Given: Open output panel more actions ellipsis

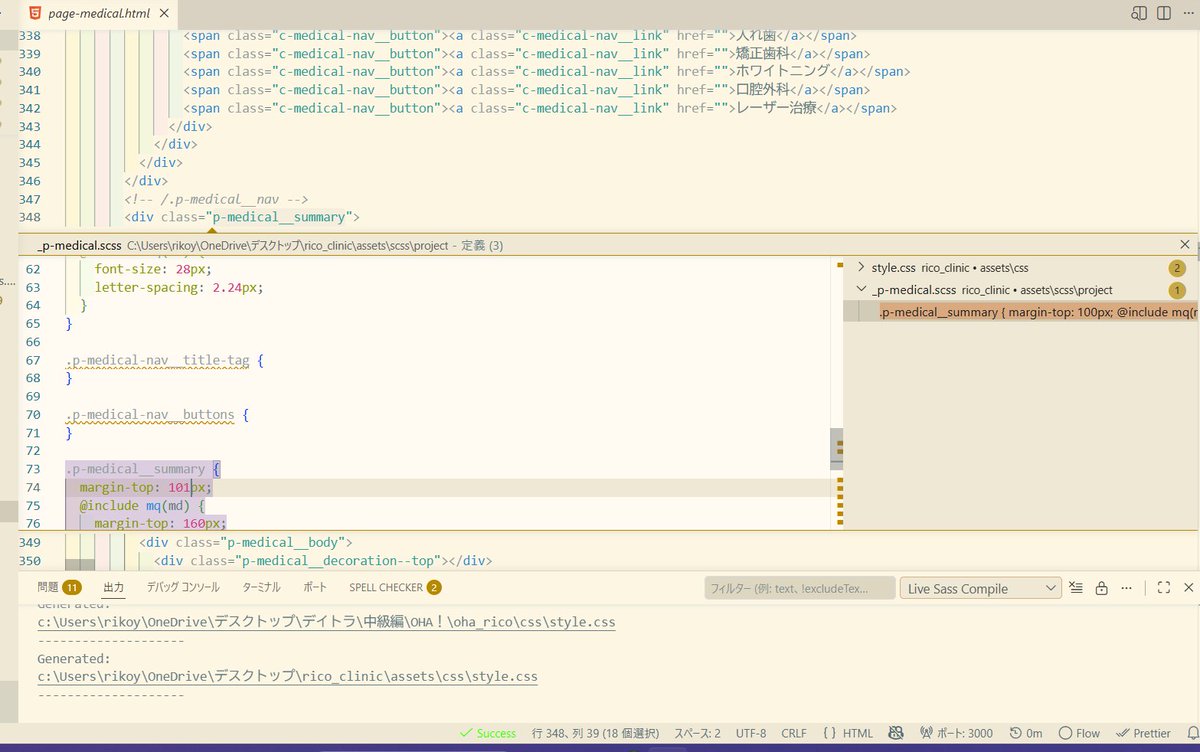Looking at the screenshot, I should coord(1128,588).
